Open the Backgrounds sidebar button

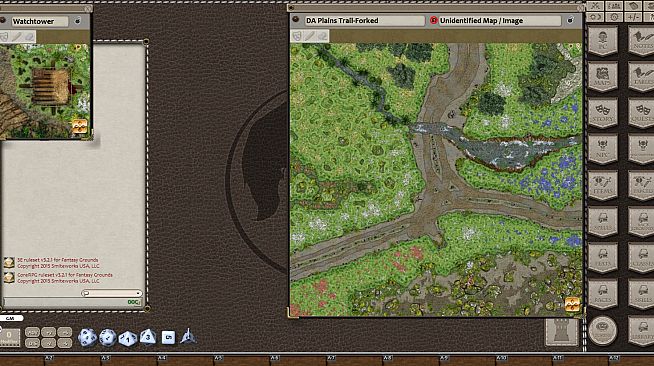click(641, 222)
